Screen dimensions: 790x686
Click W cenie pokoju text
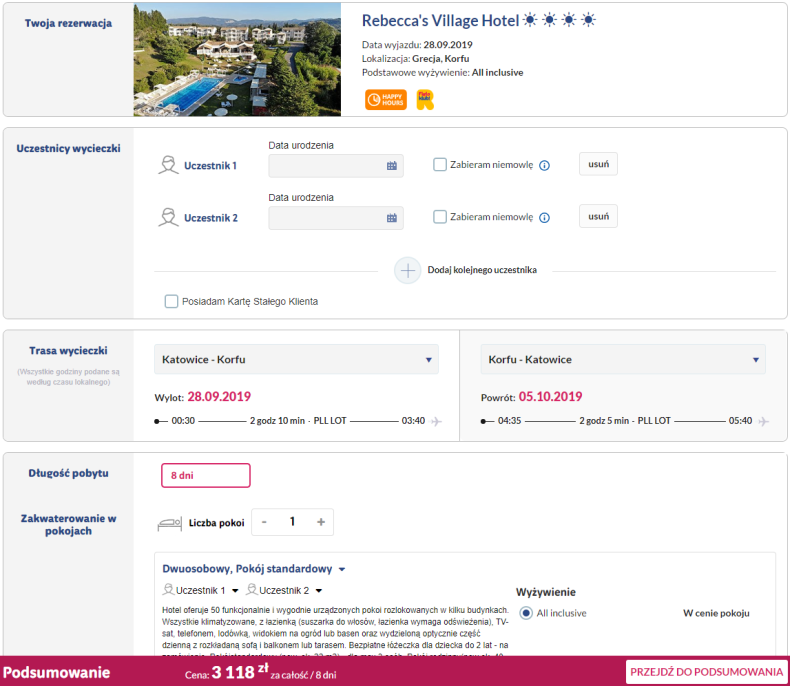(716, 613)
